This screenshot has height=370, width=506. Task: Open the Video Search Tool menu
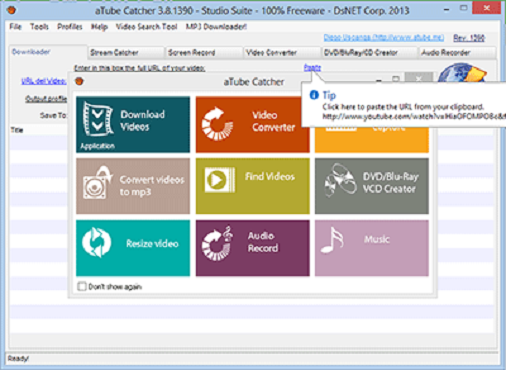point(146,26)
